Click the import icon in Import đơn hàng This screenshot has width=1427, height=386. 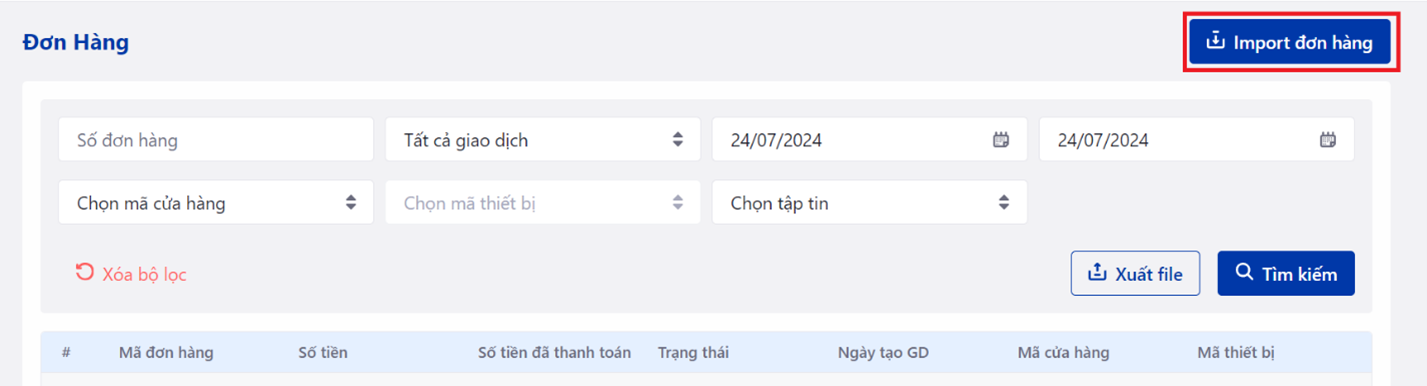(x=1216, y=42)
